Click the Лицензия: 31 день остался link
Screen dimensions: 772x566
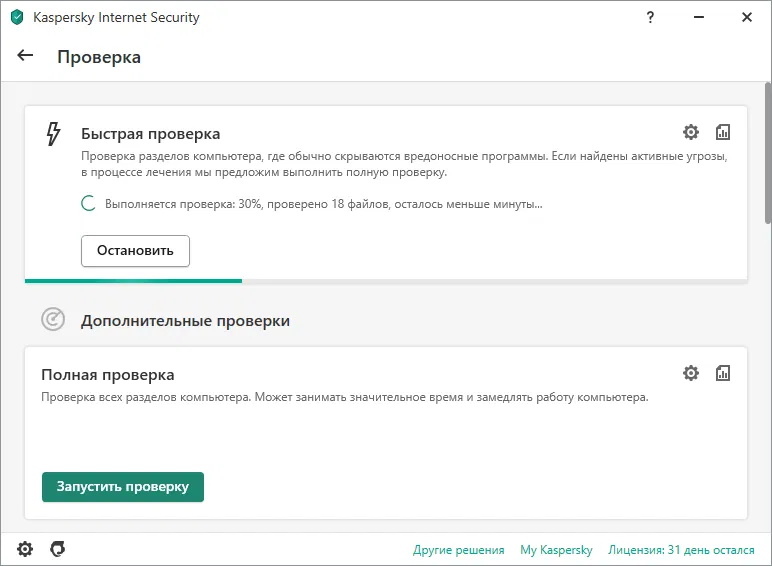point(682,550)
